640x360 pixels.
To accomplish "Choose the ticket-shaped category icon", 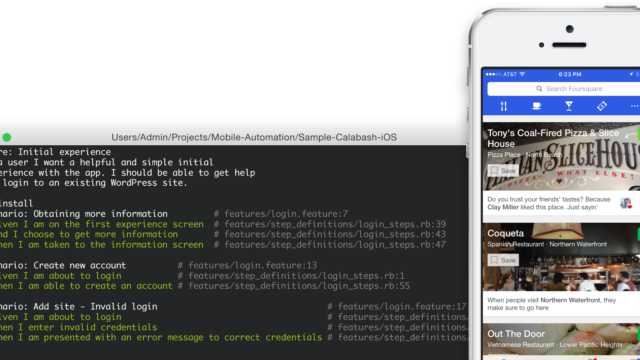I will (x=602, y=107).
